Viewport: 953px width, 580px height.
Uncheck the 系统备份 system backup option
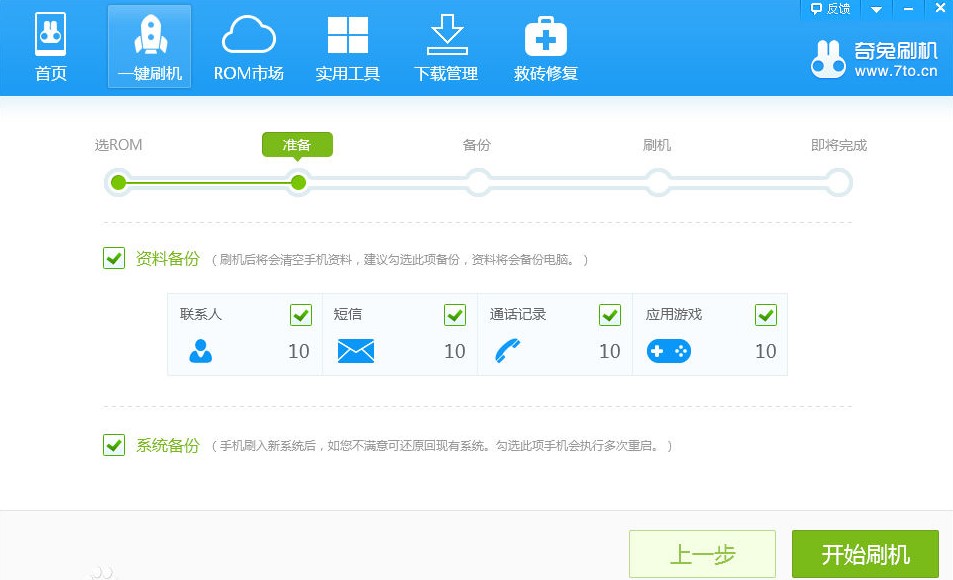(113, 446)
